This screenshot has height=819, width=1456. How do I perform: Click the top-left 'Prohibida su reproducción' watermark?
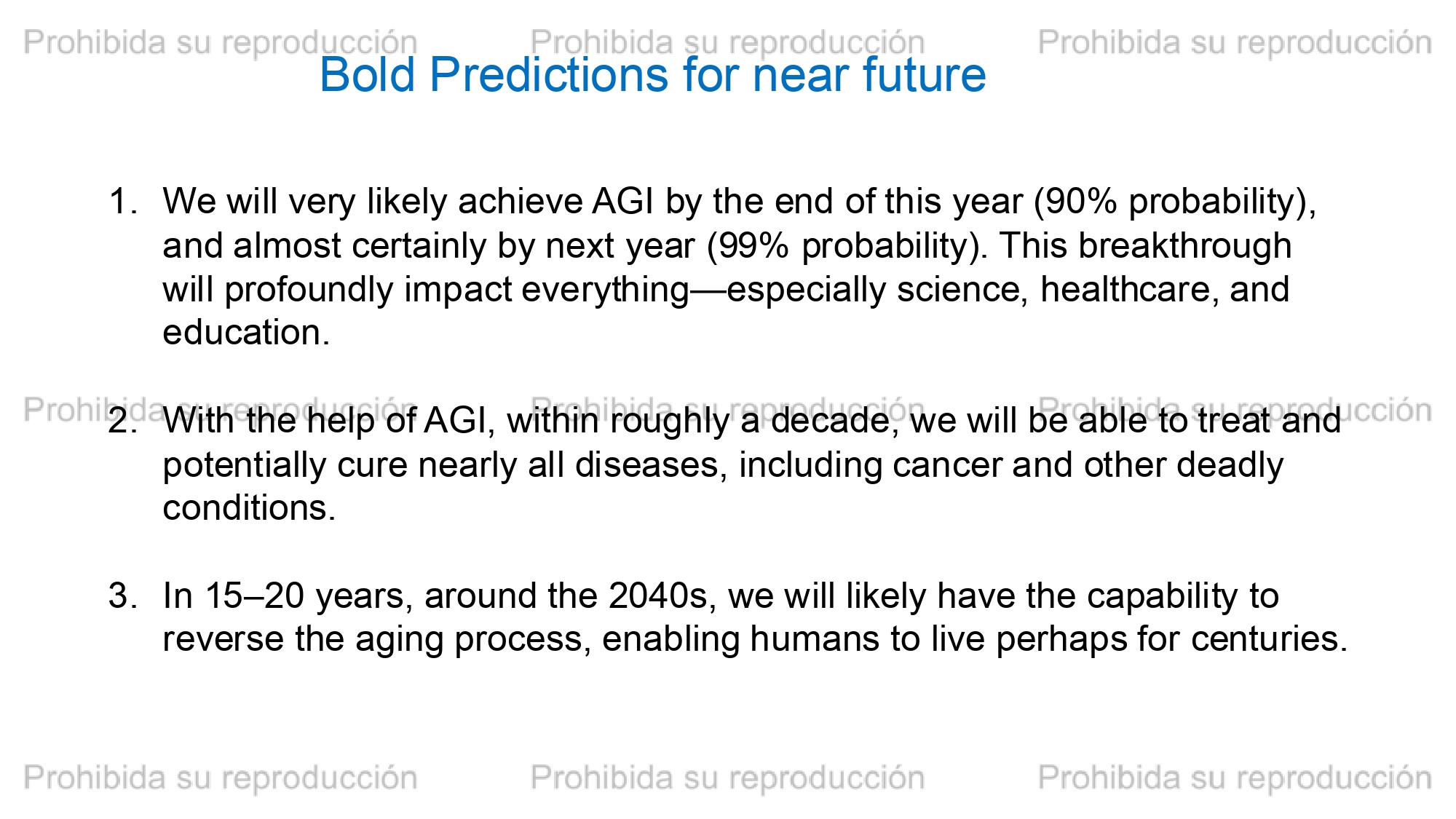point(221,43)
